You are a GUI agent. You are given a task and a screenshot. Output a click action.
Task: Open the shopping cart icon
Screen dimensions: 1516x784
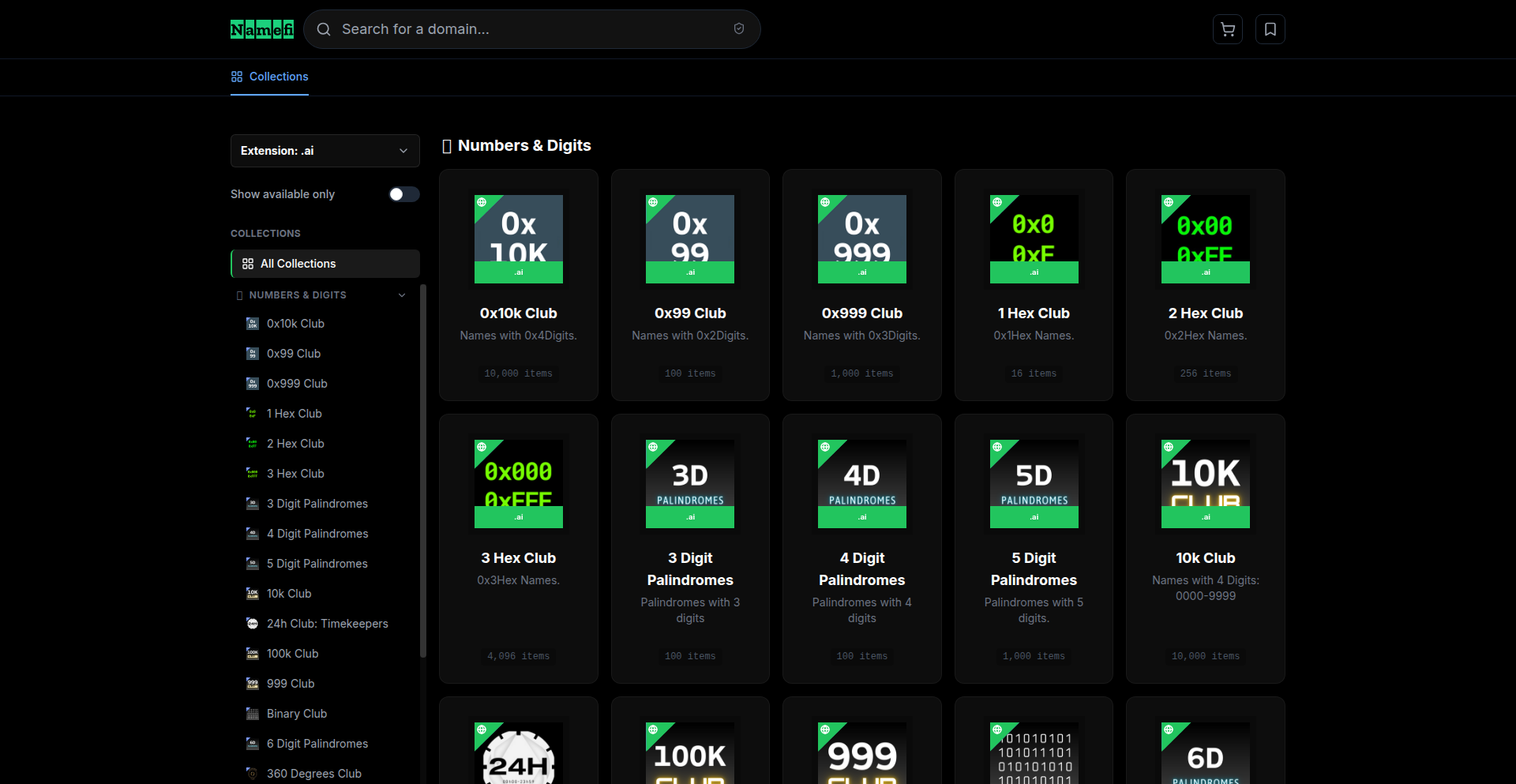tap(1227, 29)
